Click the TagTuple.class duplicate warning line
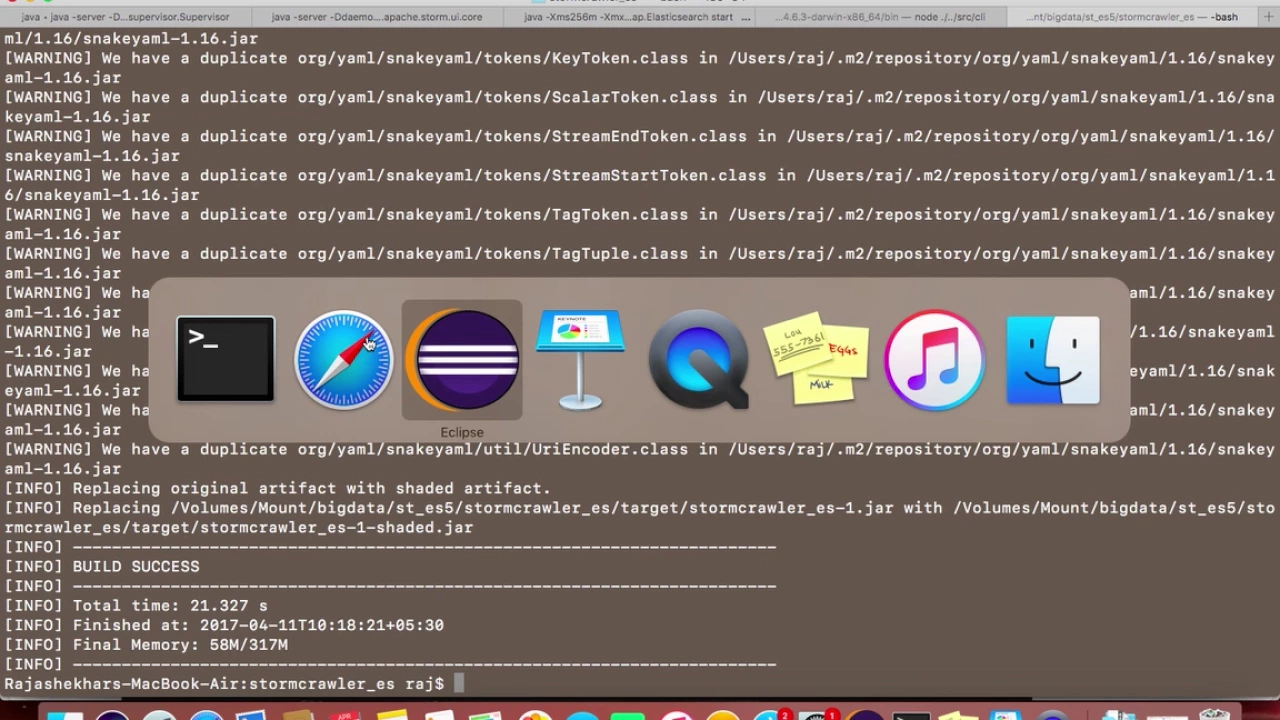Screen dimensions: 1280x720 (x=640, y=263)
